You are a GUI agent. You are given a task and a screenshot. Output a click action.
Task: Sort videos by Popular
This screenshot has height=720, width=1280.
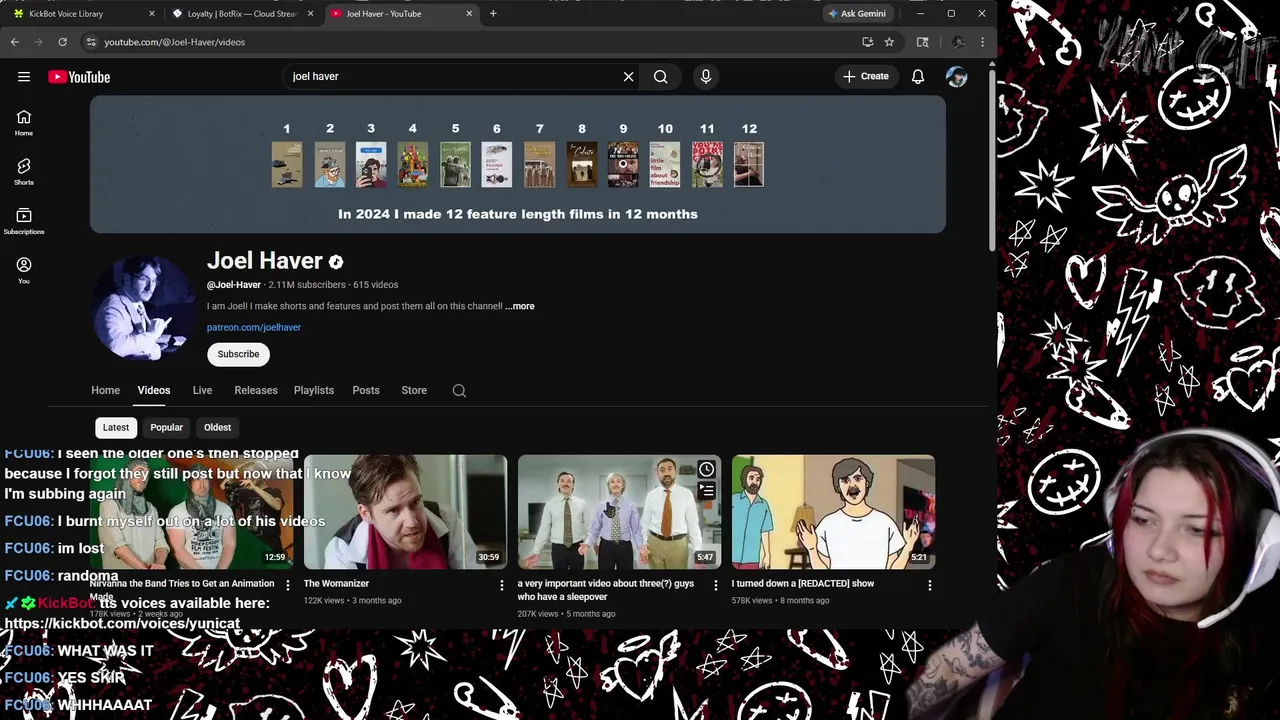coord(167,427)
